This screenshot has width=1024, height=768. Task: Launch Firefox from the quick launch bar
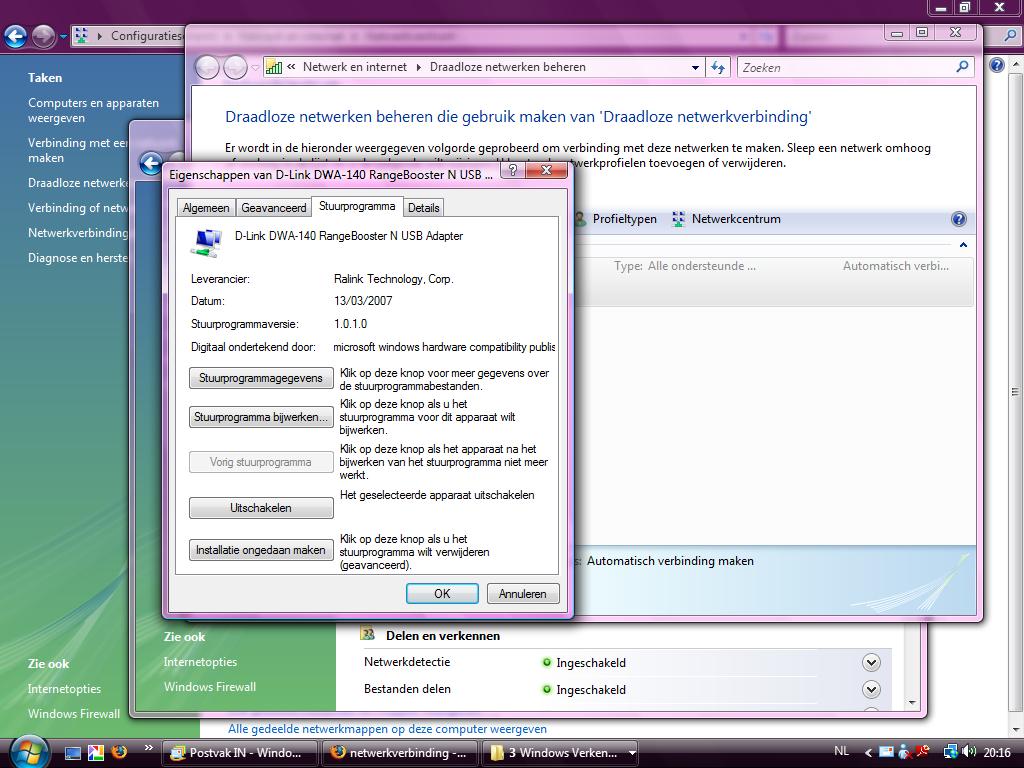(x=118, y=752)
